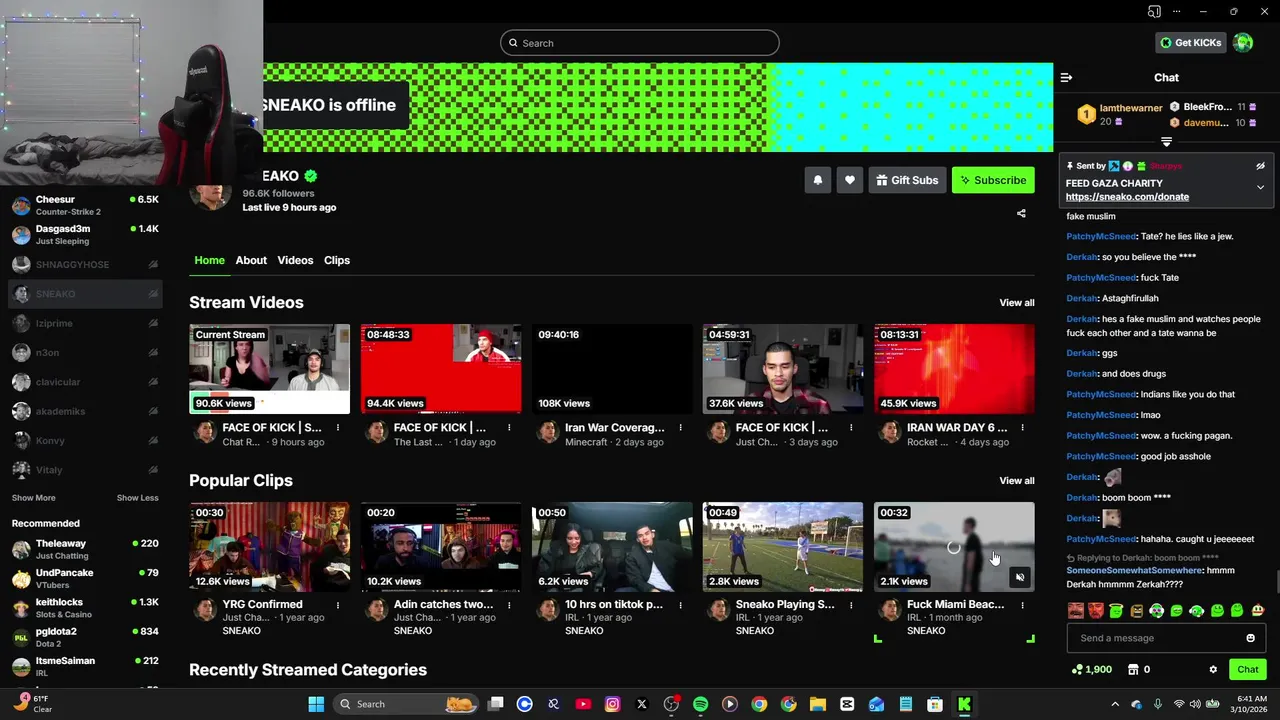This screenshot has width=1280, height=720.
Task: Click the green Subscribe button
Action: point(993,180)
